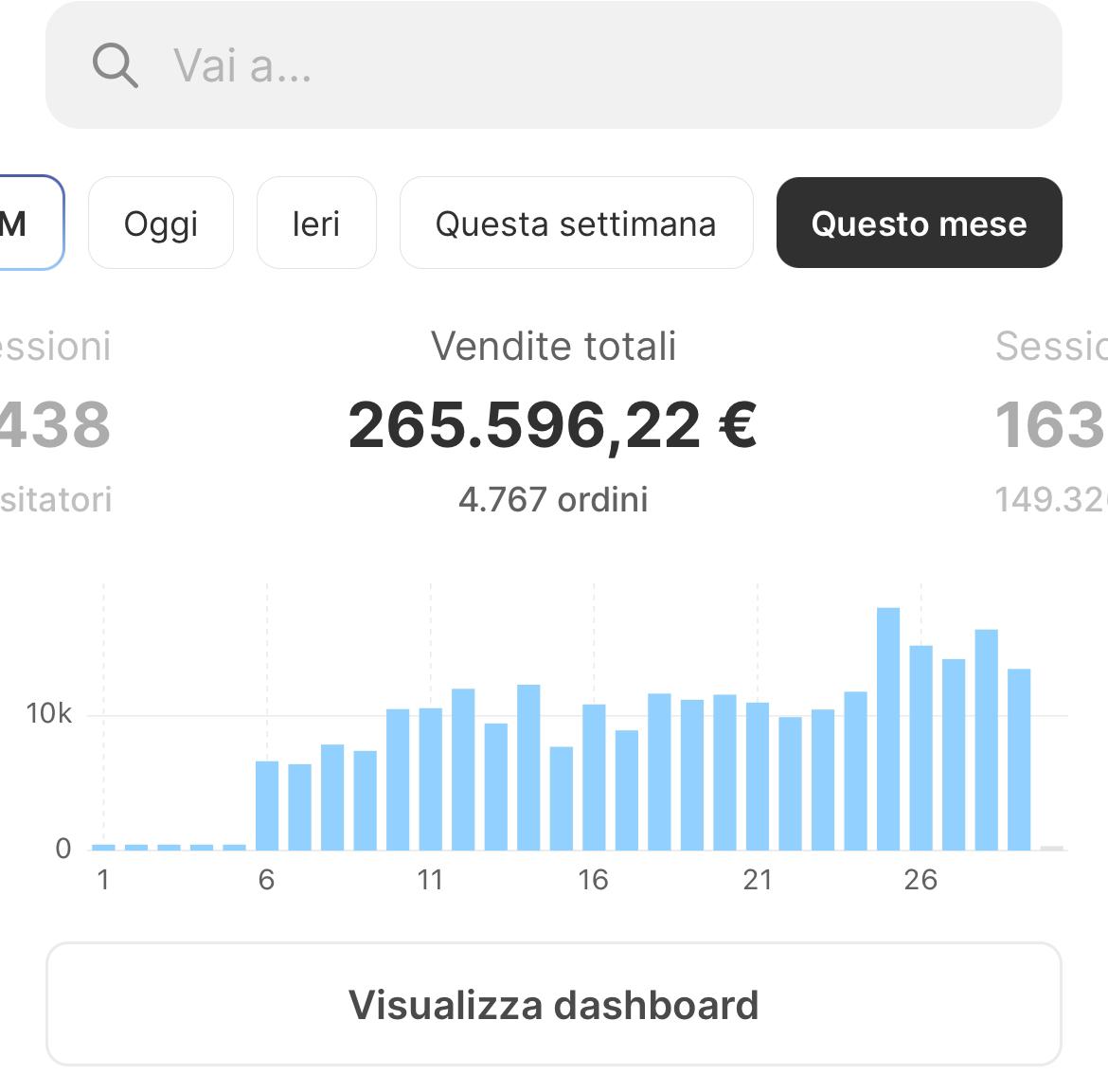
Task: Tap the 265.596,22 € sales total
Action: (x=553, y=425)
